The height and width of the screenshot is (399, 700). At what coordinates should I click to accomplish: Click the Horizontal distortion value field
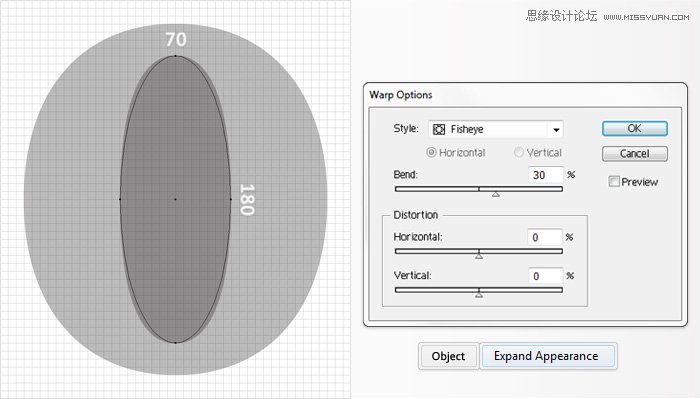click(x=545, y=237)
